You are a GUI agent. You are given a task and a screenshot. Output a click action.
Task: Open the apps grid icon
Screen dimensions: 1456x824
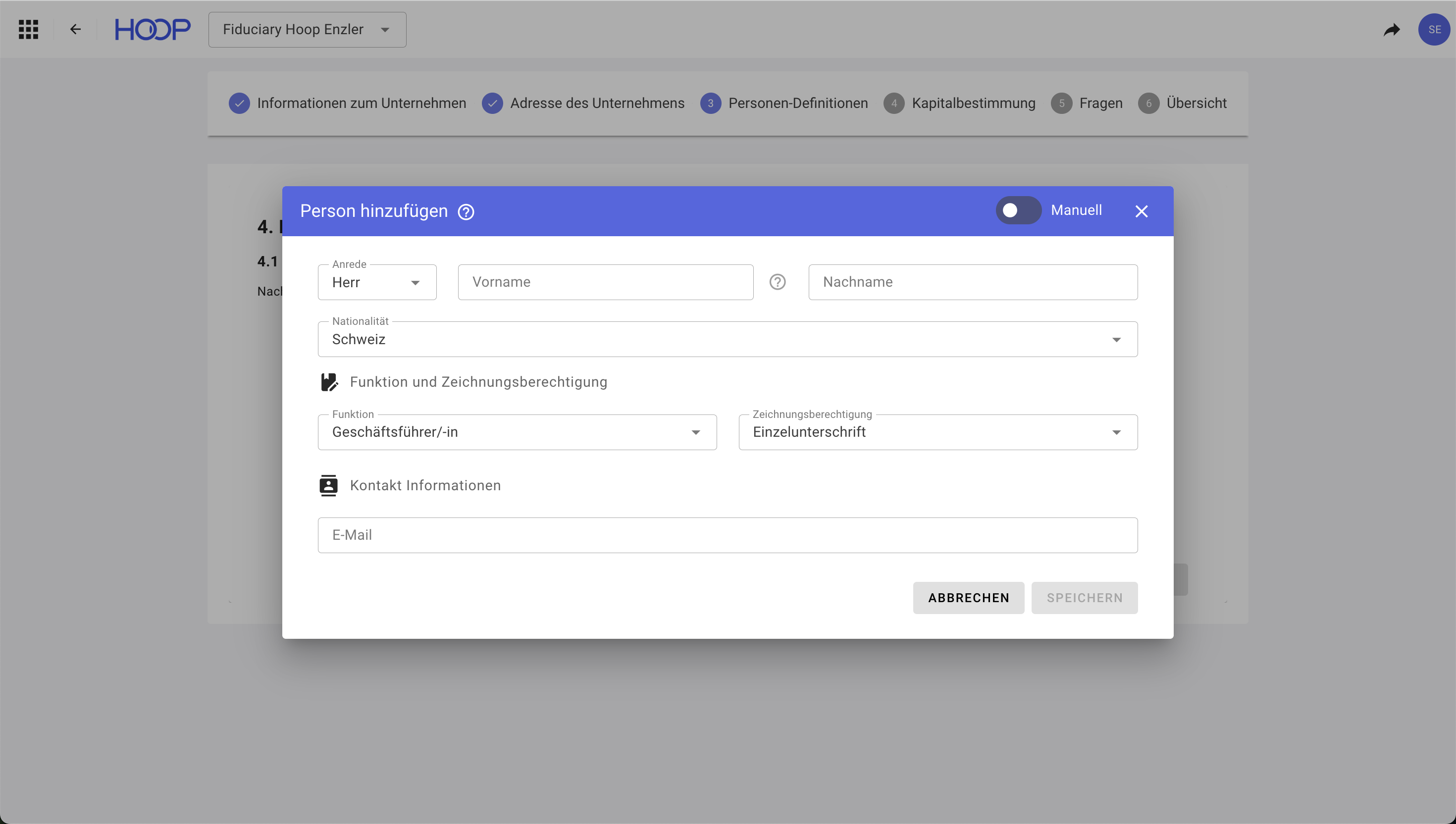tap(28, 29)
